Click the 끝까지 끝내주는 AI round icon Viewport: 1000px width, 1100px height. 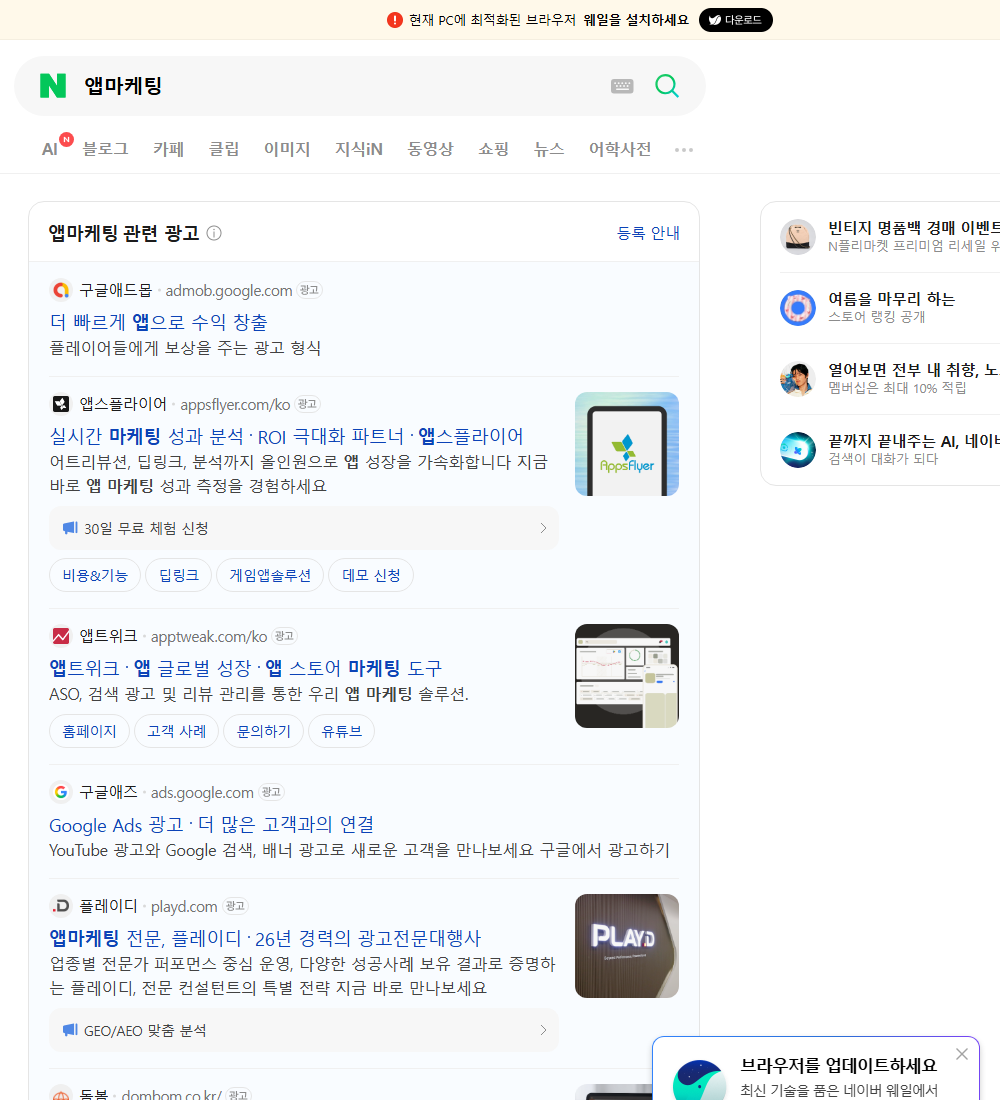(x=798, y=450)
